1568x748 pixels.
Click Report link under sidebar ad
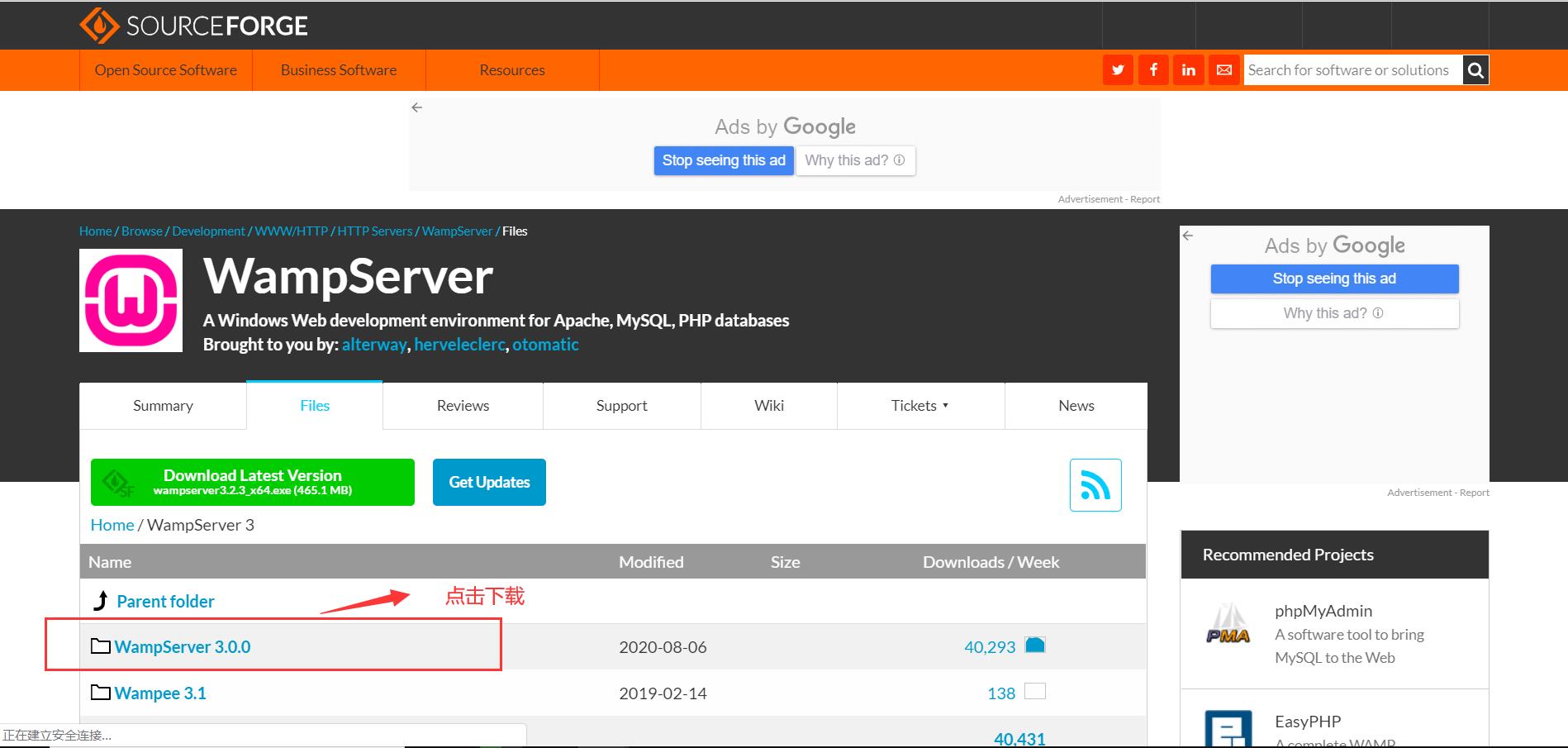pos(1474,493)
